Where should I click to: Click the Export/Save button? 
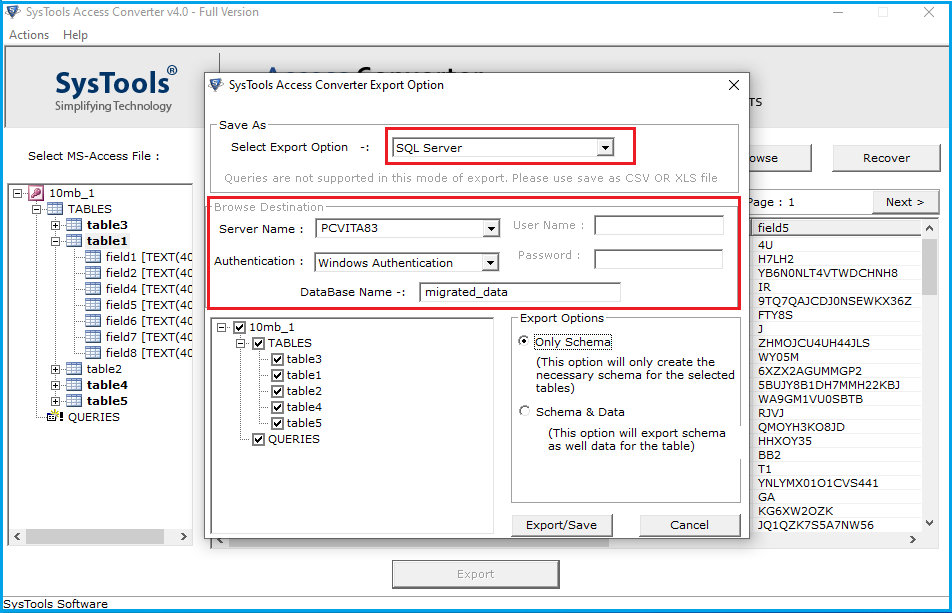[x=561, y=525]
